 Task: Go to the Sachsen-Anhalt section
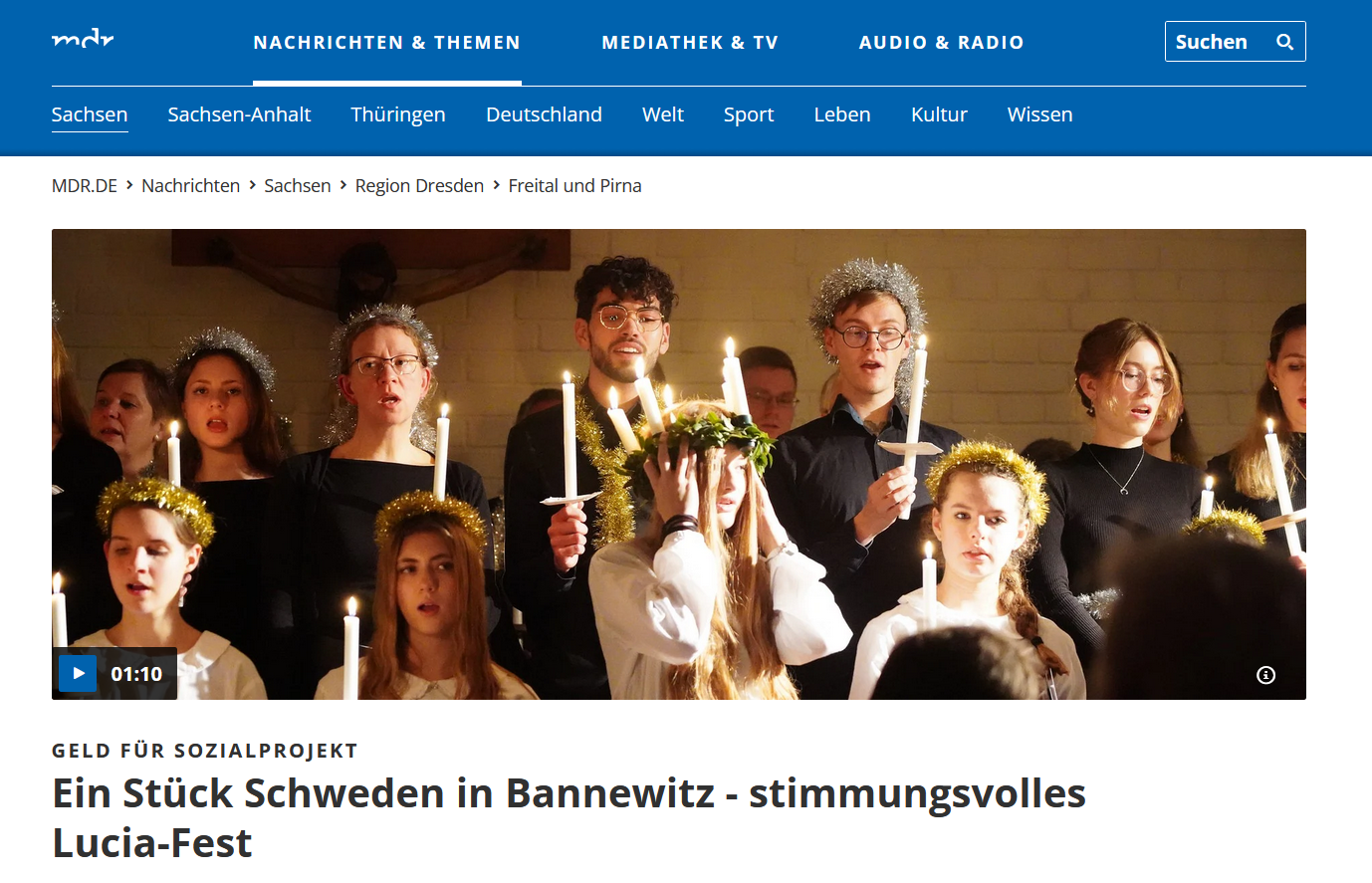239,114
